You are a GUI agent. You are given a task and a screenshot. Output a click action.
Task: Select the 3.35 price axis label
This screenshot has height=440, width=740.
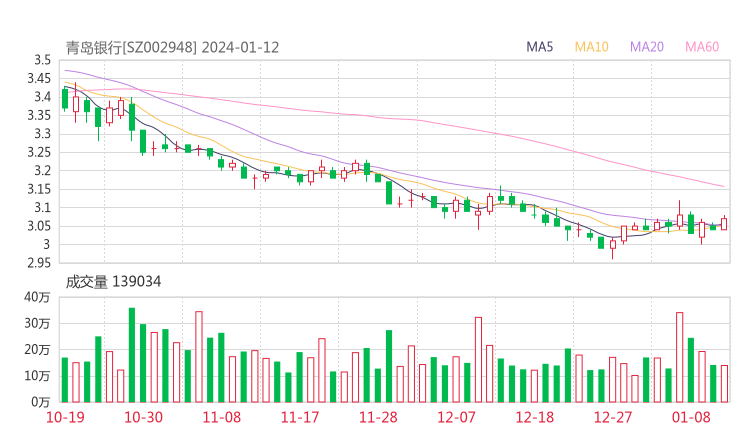(x=39, y=115)
